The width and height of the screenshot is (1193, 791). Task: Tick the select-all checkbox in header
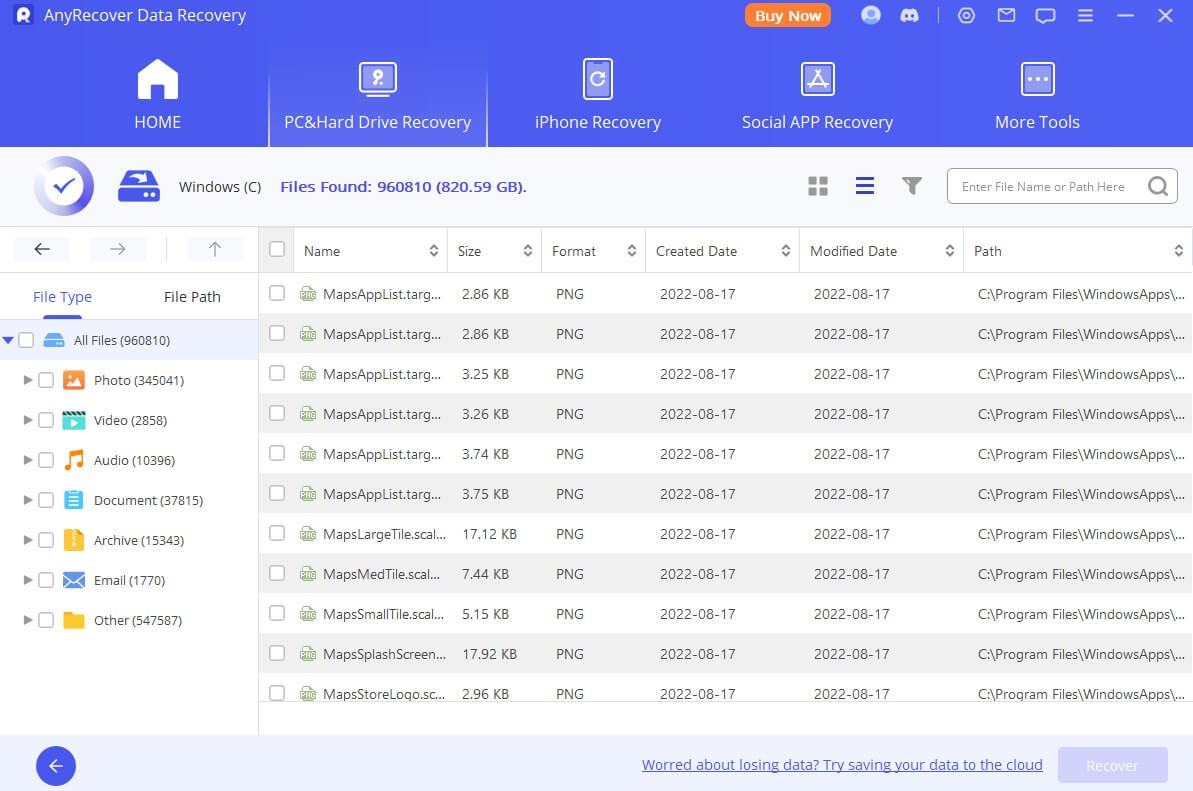pos(277,250)
